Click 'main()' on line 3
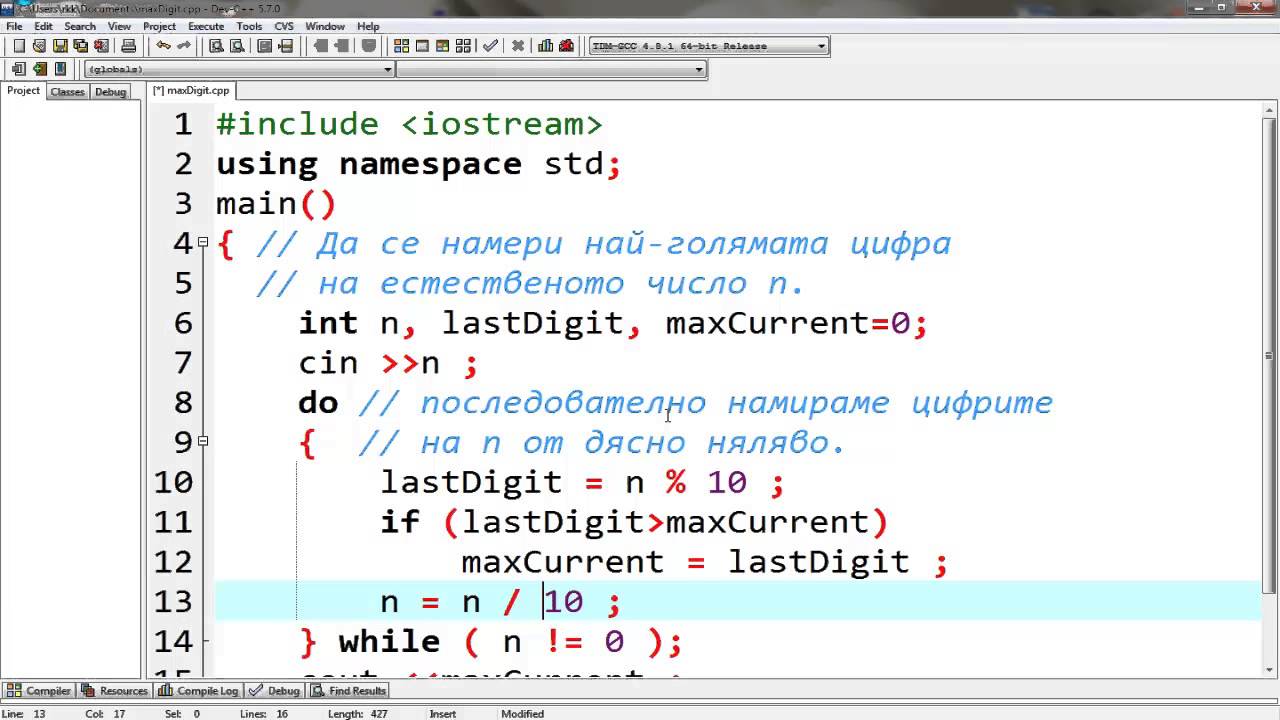This screenshot has height=720, width=1280. [276, 204]
